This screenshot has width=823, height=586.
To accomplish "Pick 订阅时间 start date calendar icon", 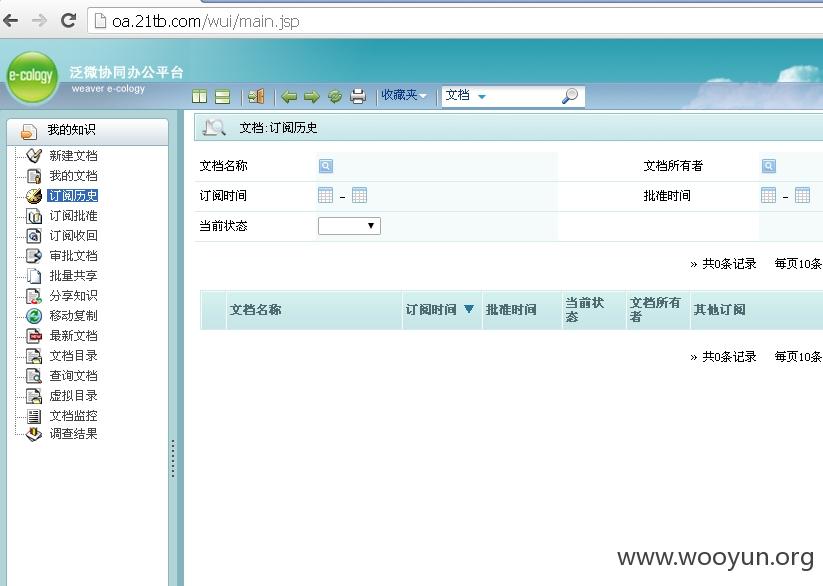I will point(325,195).
